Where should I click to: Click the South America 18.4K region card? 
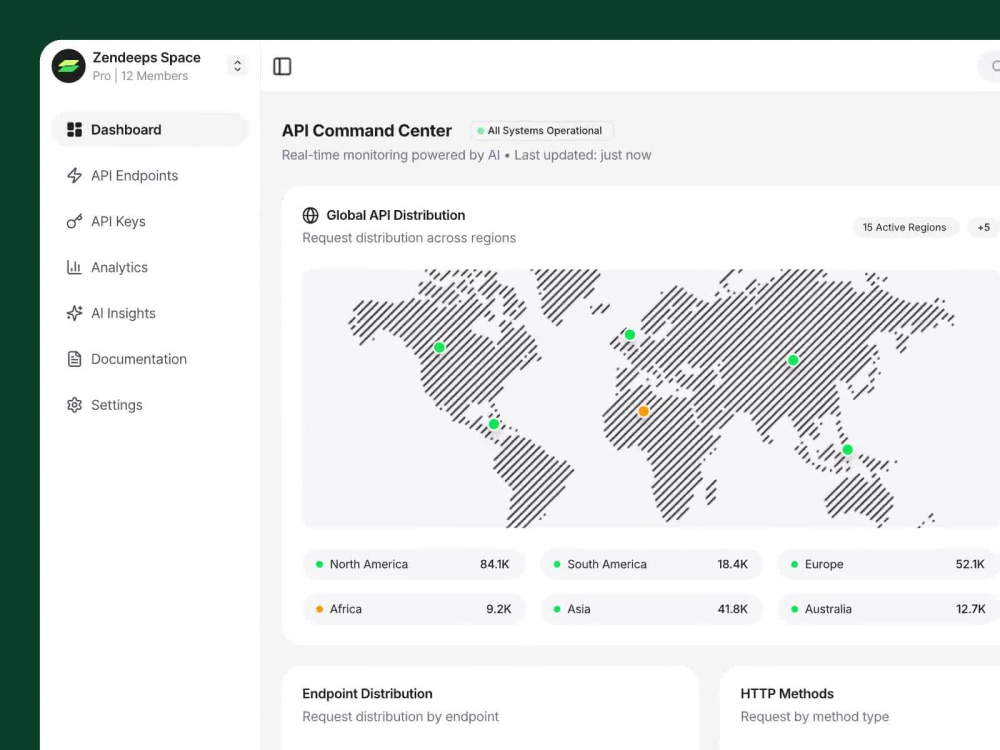pos(651,564)
